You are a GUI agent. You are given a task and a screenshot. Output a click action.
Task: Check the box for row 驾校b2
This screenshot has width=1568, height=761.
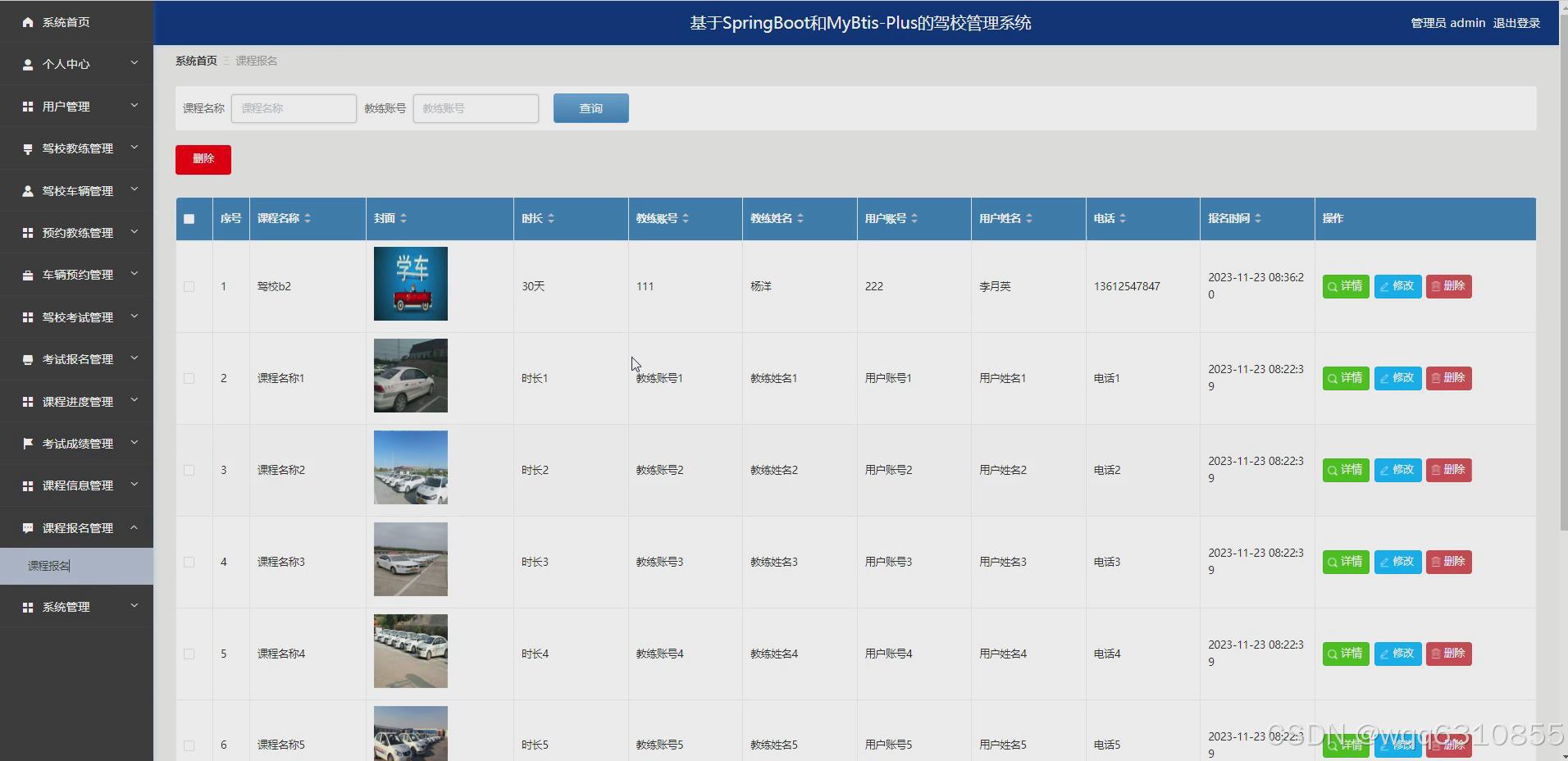189,286
